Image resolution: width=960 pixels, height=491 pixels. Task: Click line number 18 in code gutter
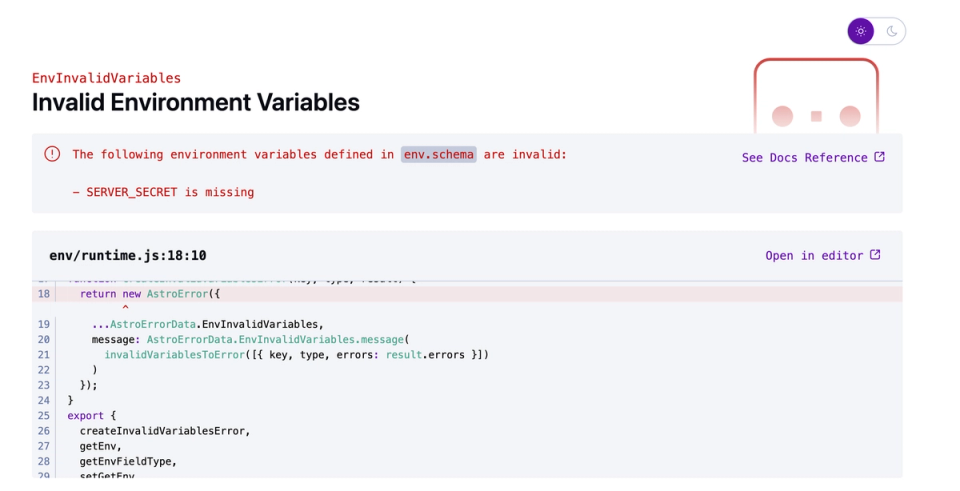point(44,293)
